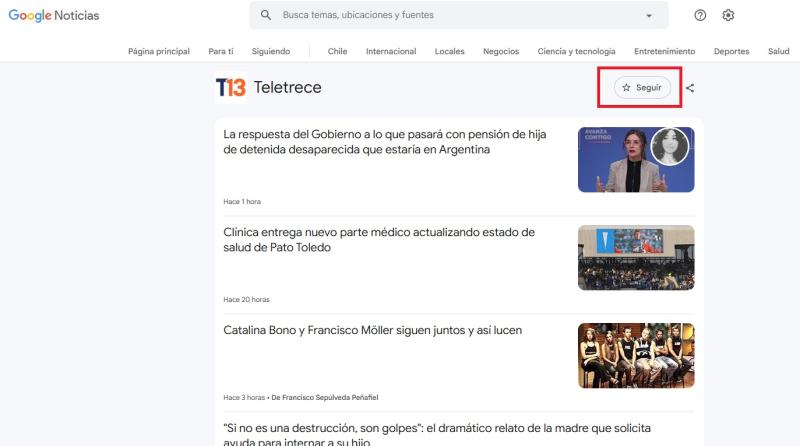The image size is (800, 446).
Task: Open the 'Si no es una destrucción' article
Action: 437,434
